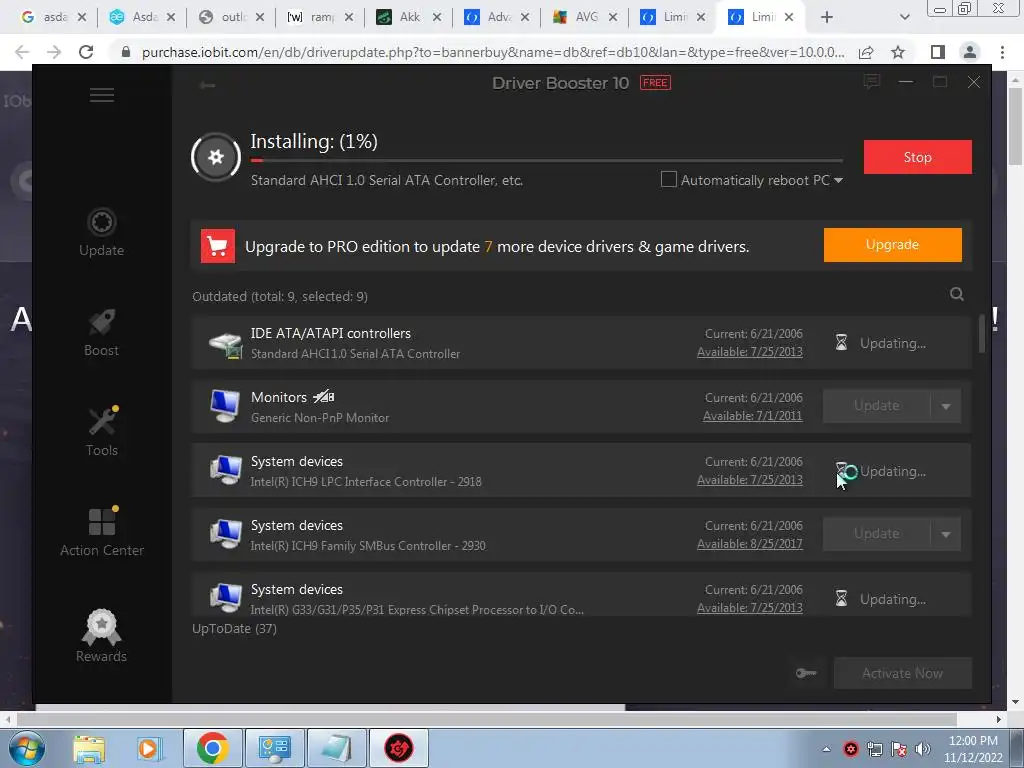Click Update button for SMBus Controller
Image resolution: width=1024 pixels, height=768 pixels.
coord(876,534)
